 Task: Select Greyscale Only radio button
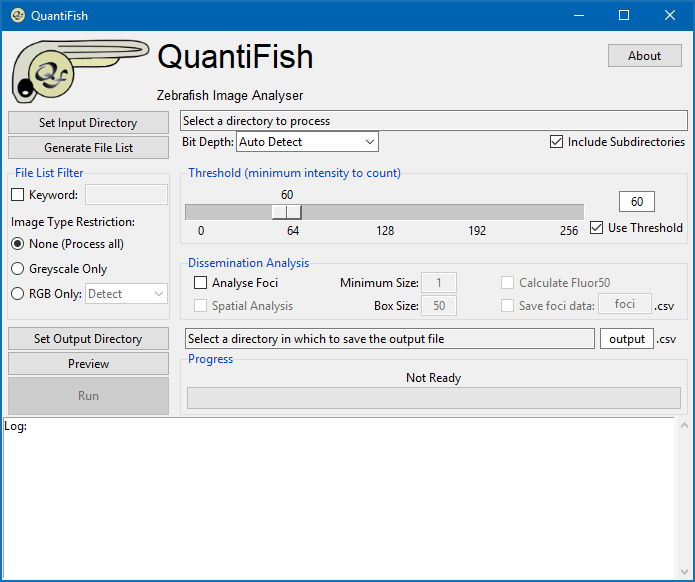(17, 269)
